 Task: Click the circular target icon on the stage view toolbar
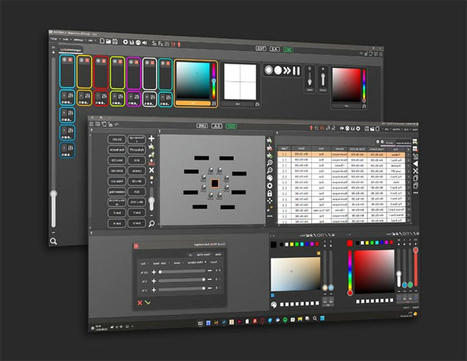point(269,186)
